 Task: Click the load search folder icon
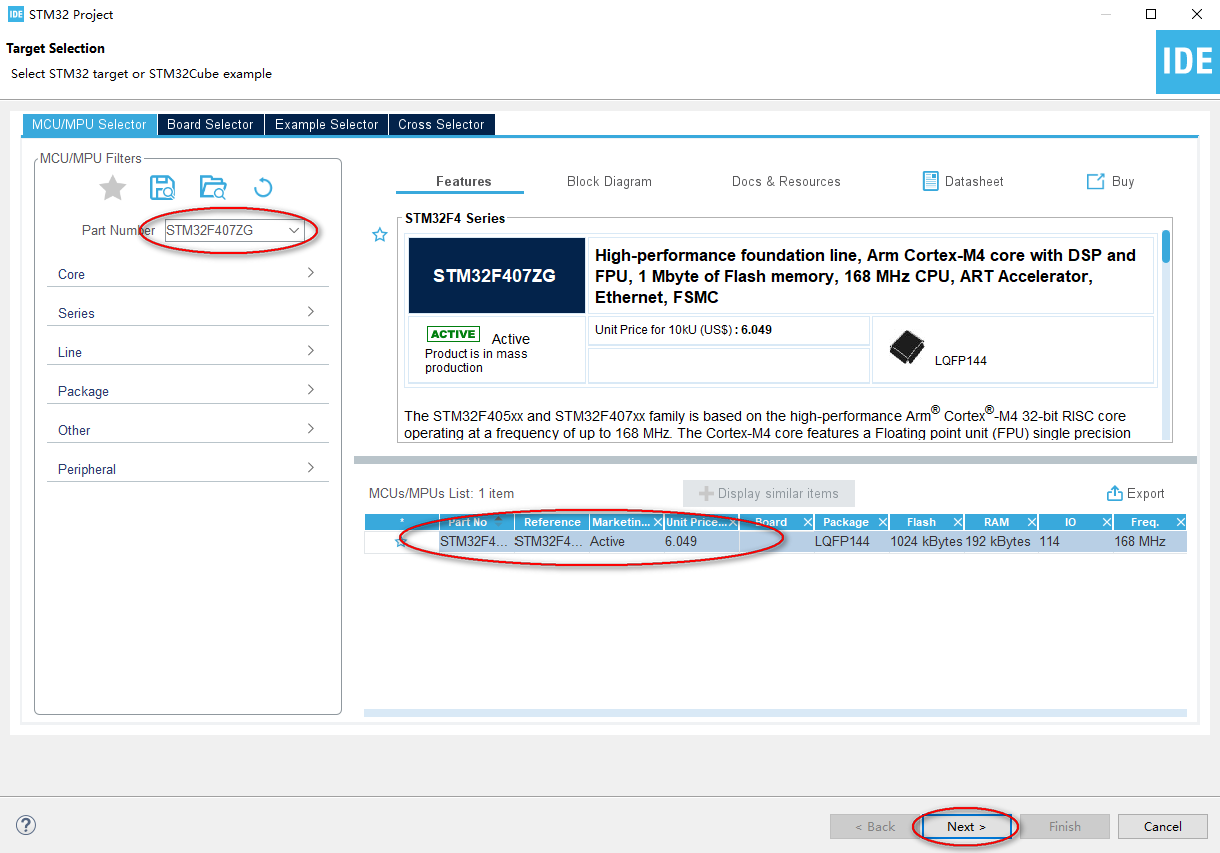tap(213, 187)
